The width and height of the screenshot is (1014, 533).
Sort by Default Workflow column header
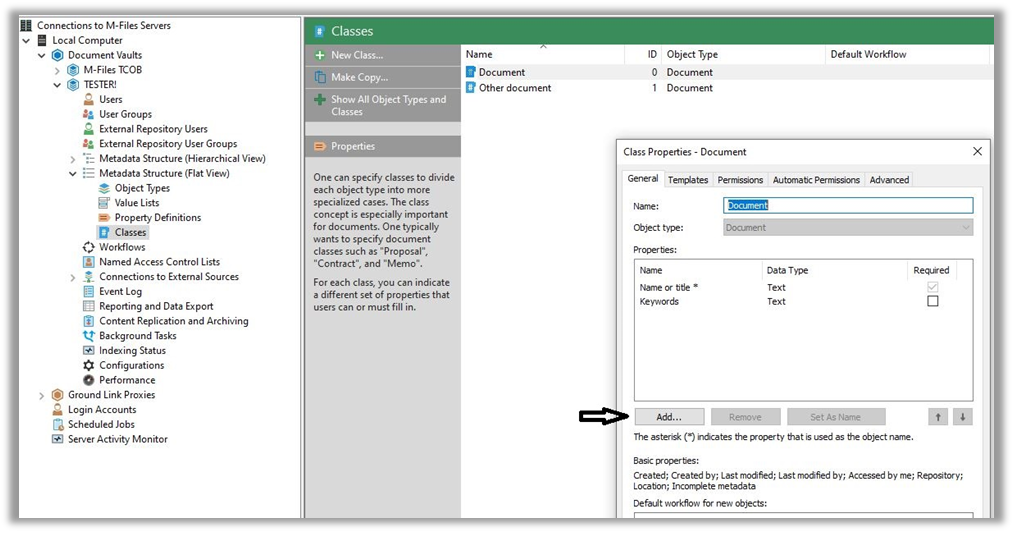[x=907, y=54]
